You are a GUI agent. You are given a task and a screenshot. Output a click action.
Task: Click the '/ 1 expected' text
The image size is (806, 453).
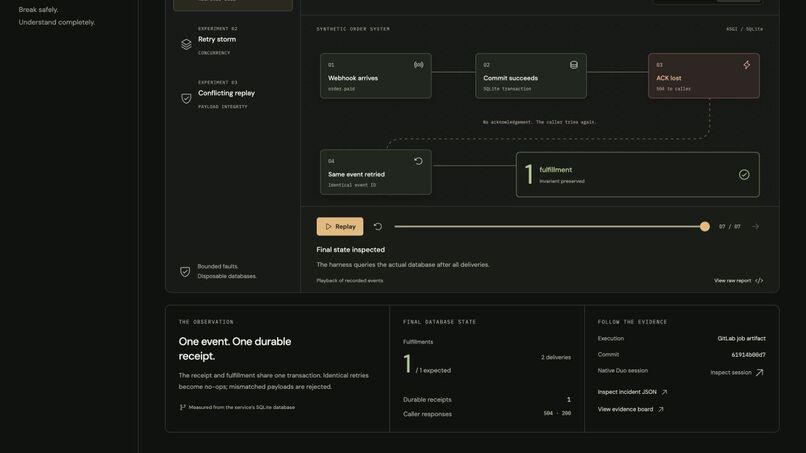pyautogui.click(x=433, y=370)
